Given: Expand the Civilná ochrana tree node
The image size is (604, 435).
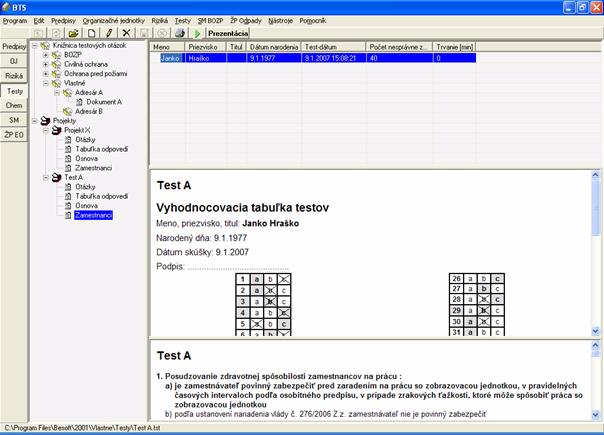Looking at the screenshot, I should pyautogui.click(x=46, y=64).
